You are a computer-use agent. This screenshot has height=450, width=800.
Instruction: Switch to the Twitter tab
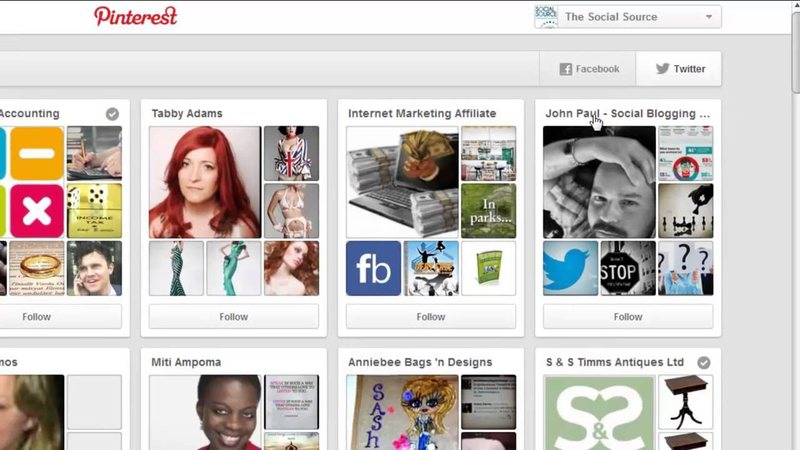(679, 69)
